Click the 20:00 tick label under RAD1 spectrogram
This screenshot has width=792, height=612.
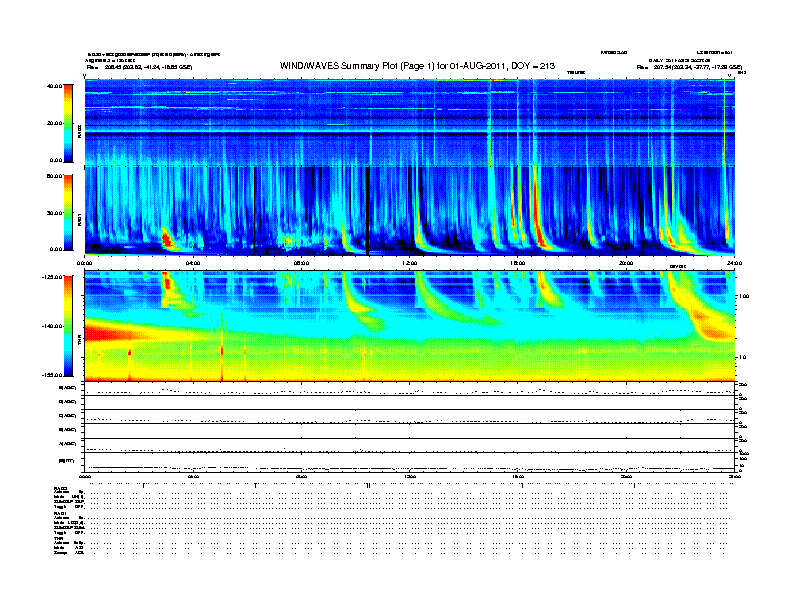[626, 263]
